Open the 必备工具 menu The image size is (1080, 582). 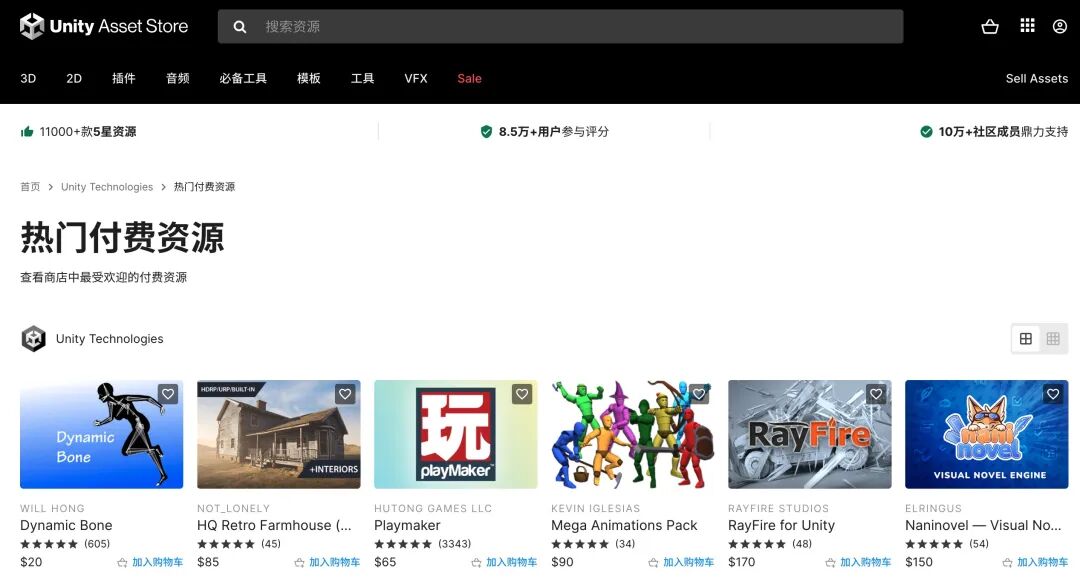click(x=243, y=79)
